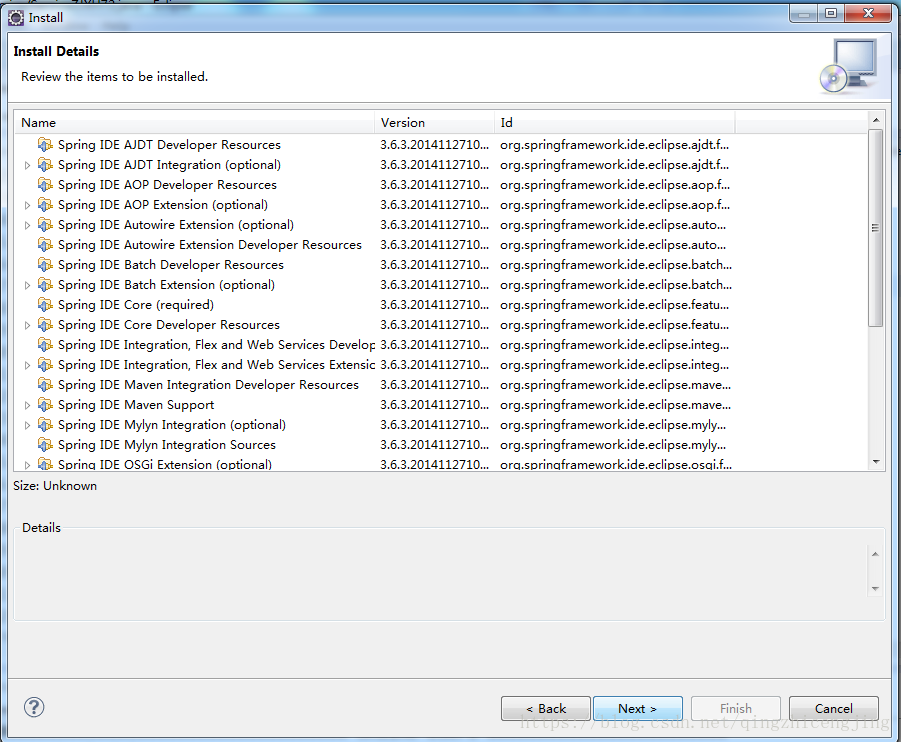
Task: Click Id cell of Spring IDE Batch Developer Resources
Action: pyautogui.click(x=615, y=264)
